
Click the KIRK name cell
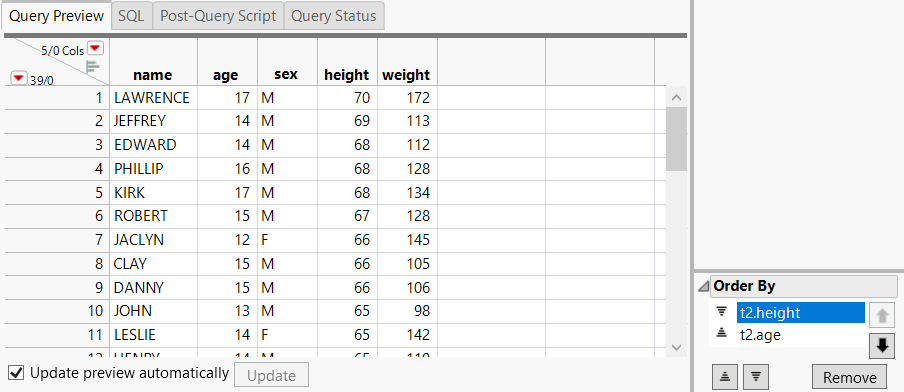pyautogui.click(x=153, y=192)
